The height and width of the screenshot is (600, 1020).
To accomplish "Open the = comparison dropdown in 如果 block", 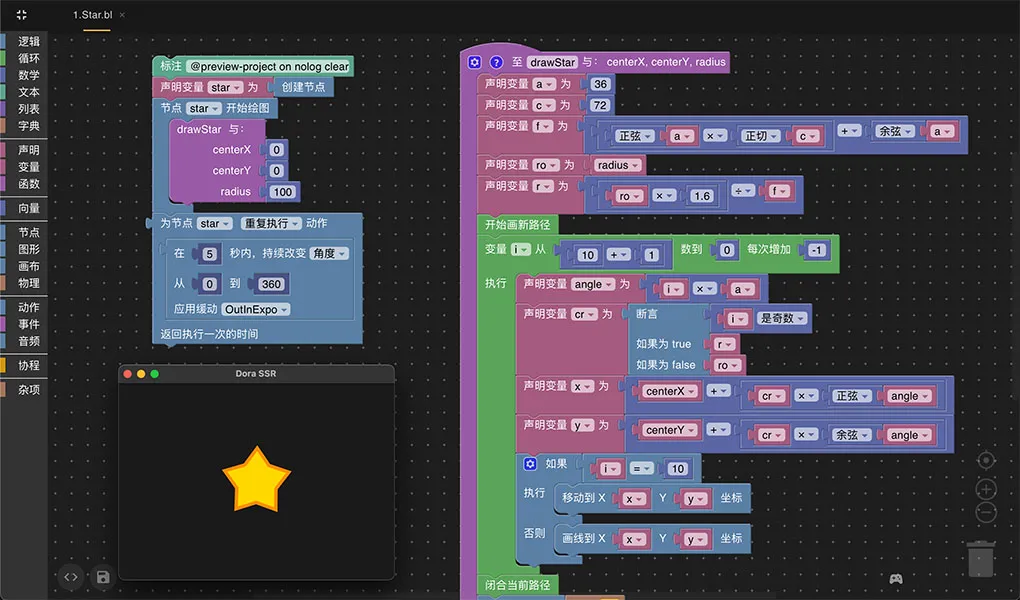I will pyautogui.click(x=641, y=469).
